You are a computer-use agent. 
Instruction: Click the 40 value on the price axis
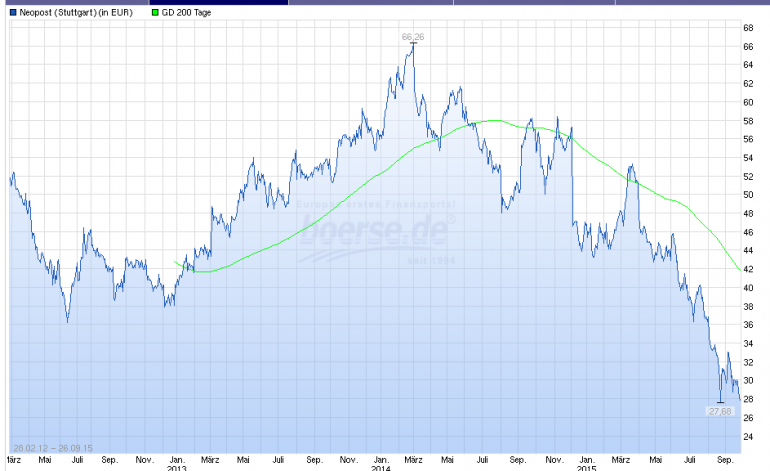(748, 288)
